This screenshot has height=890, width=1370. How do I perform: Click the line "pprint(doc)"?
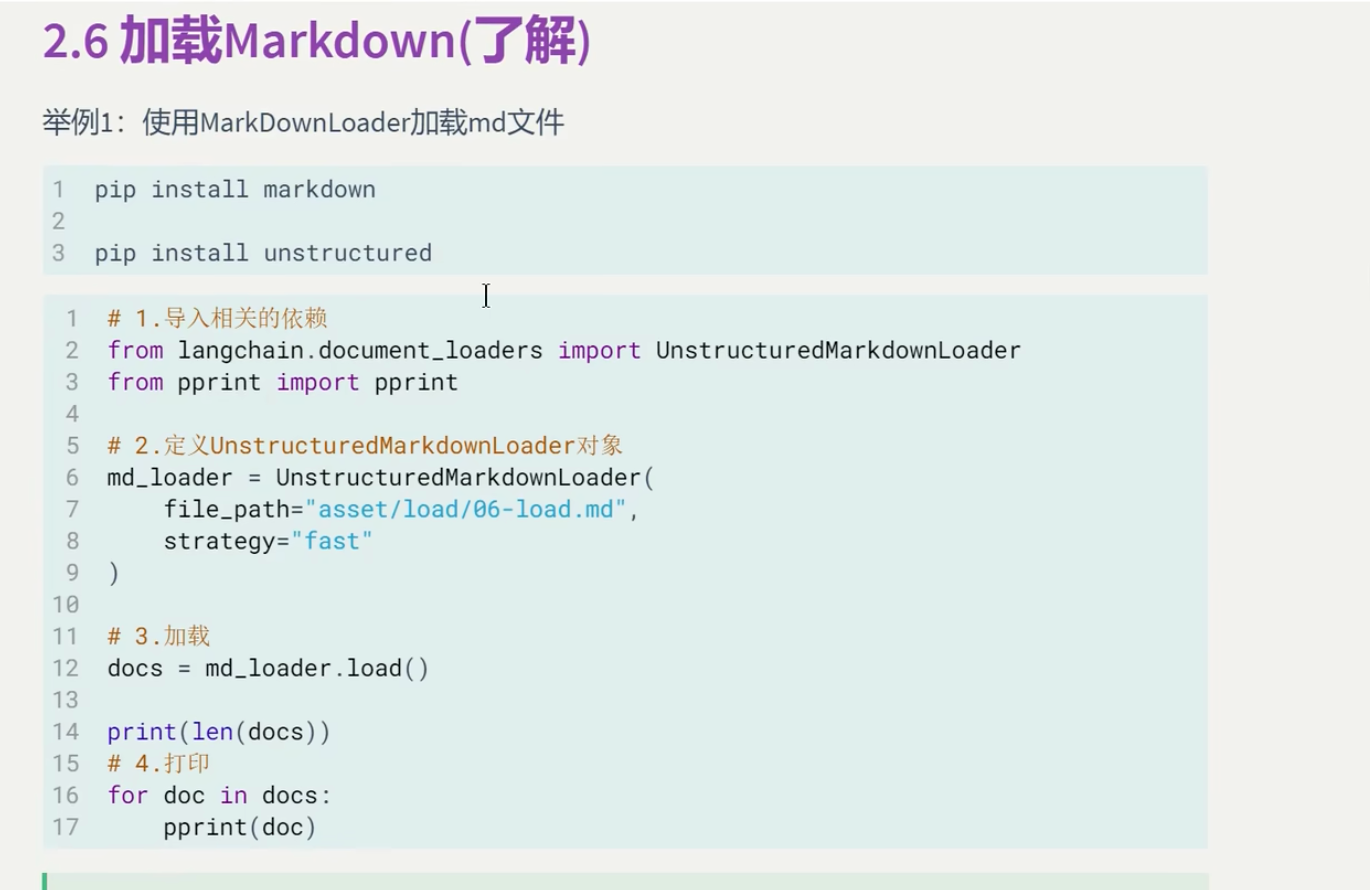pyautogui.click(x=240, y=827)
